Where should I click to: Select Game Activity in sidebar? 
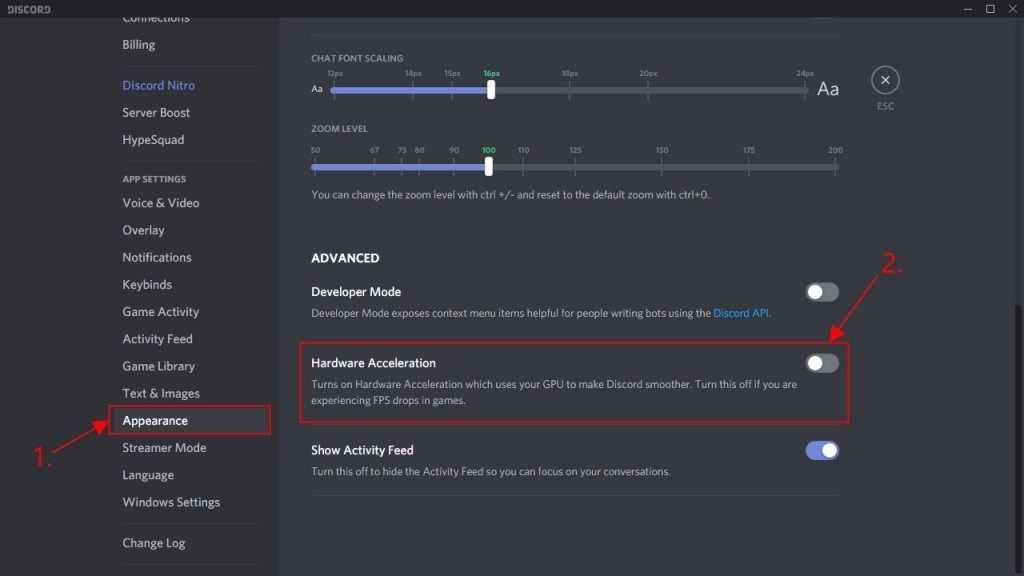pos(160,312)
